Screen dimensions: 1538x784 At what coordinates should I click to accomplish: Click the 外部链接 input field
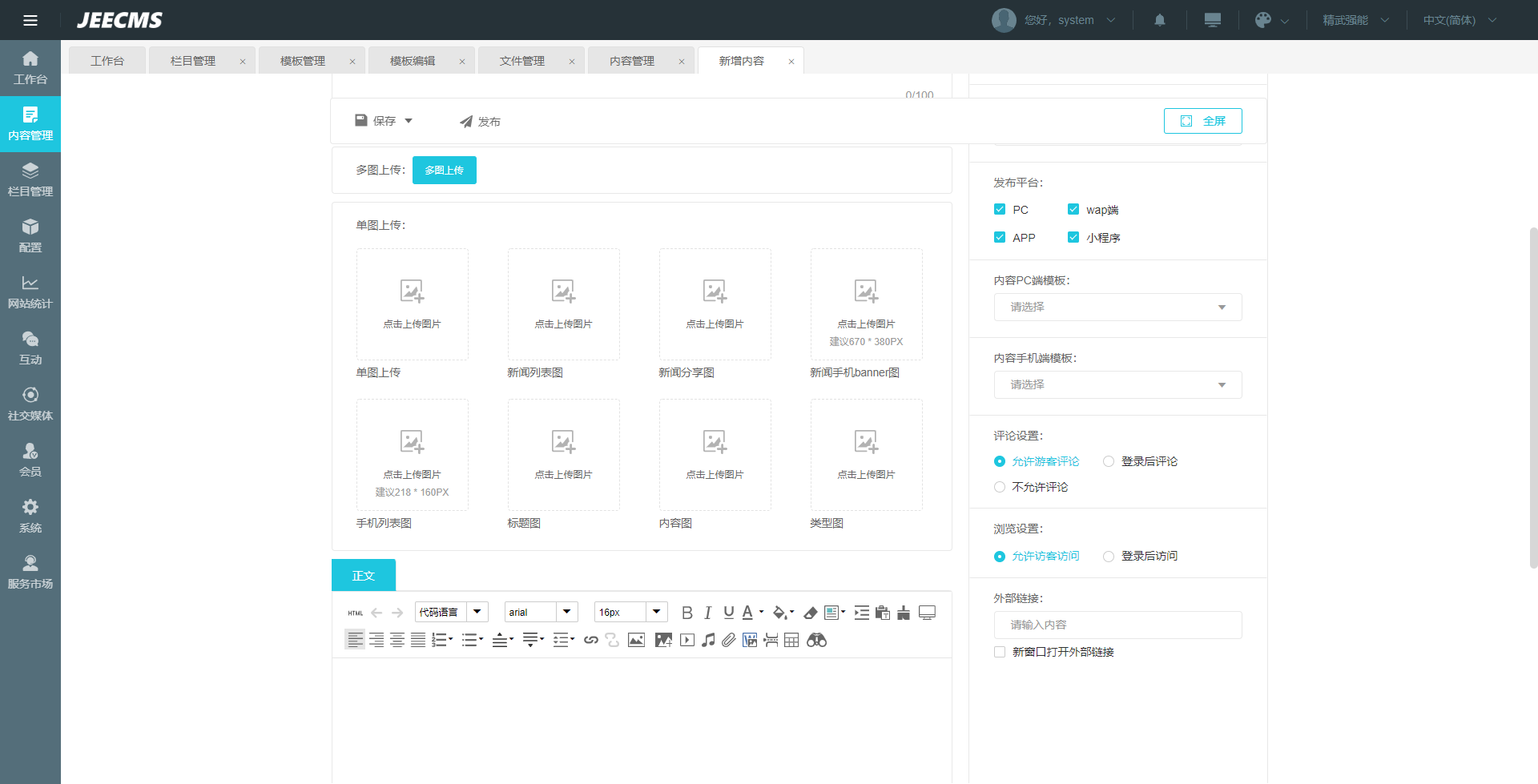tap(1117, 625)
